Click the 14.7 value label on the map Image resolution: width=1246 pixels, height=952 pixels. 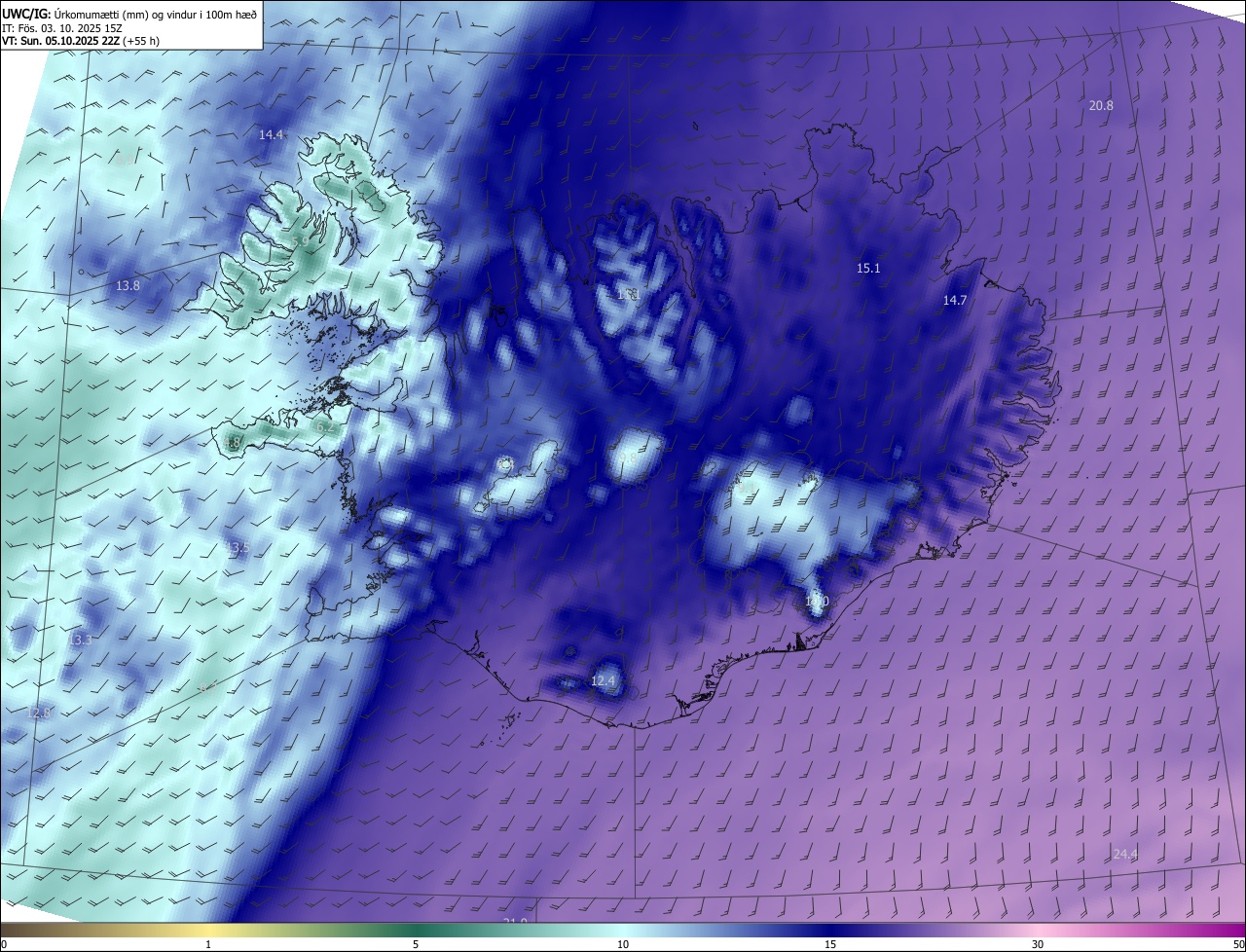[x=955, y=300]
